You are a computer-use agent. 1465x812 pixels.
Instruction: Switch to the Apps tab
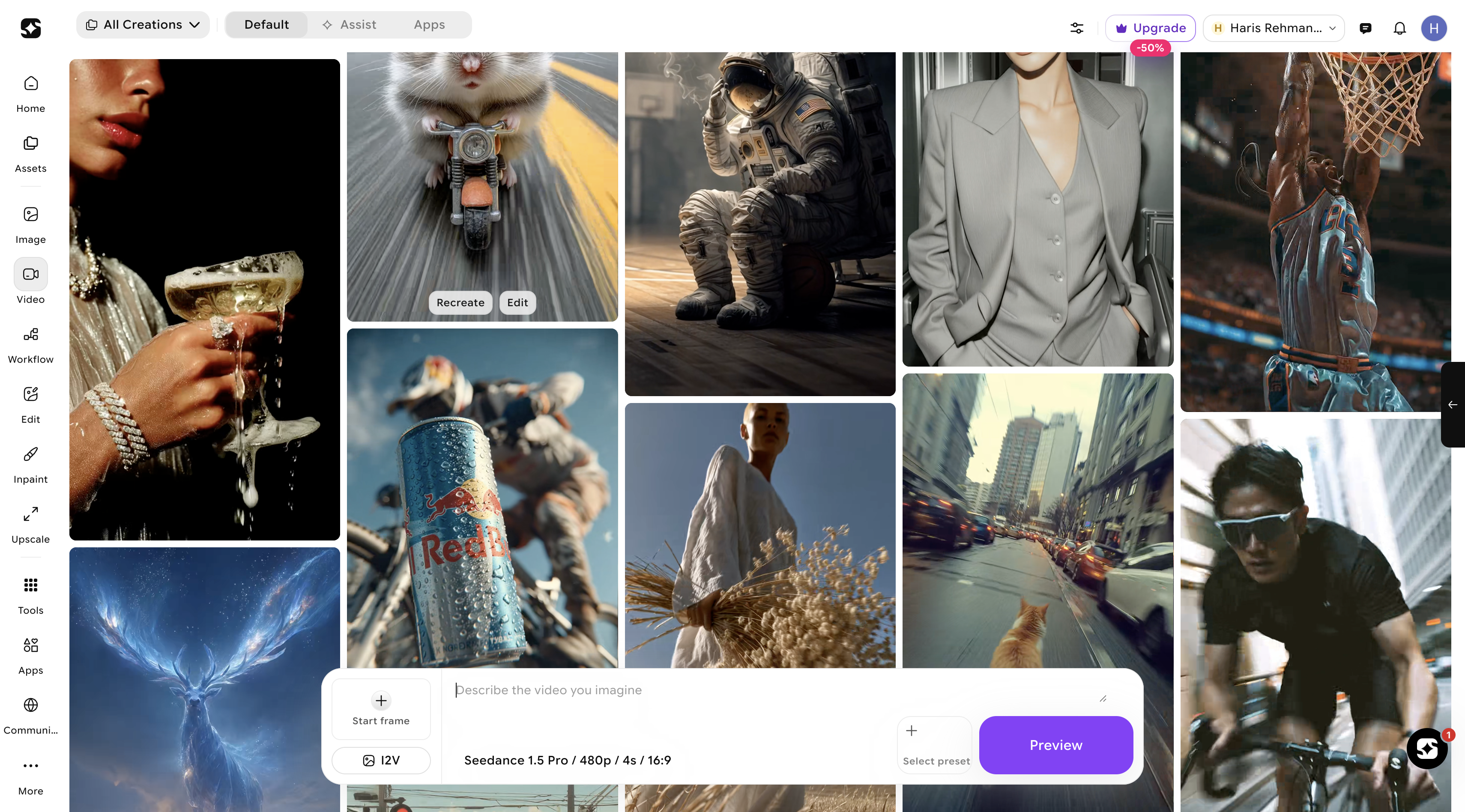coord(429,25)
